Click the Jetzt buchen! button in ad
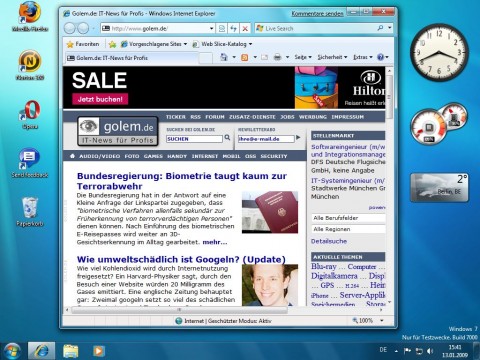This screenshot has width=480, height=360. (100, 99)
